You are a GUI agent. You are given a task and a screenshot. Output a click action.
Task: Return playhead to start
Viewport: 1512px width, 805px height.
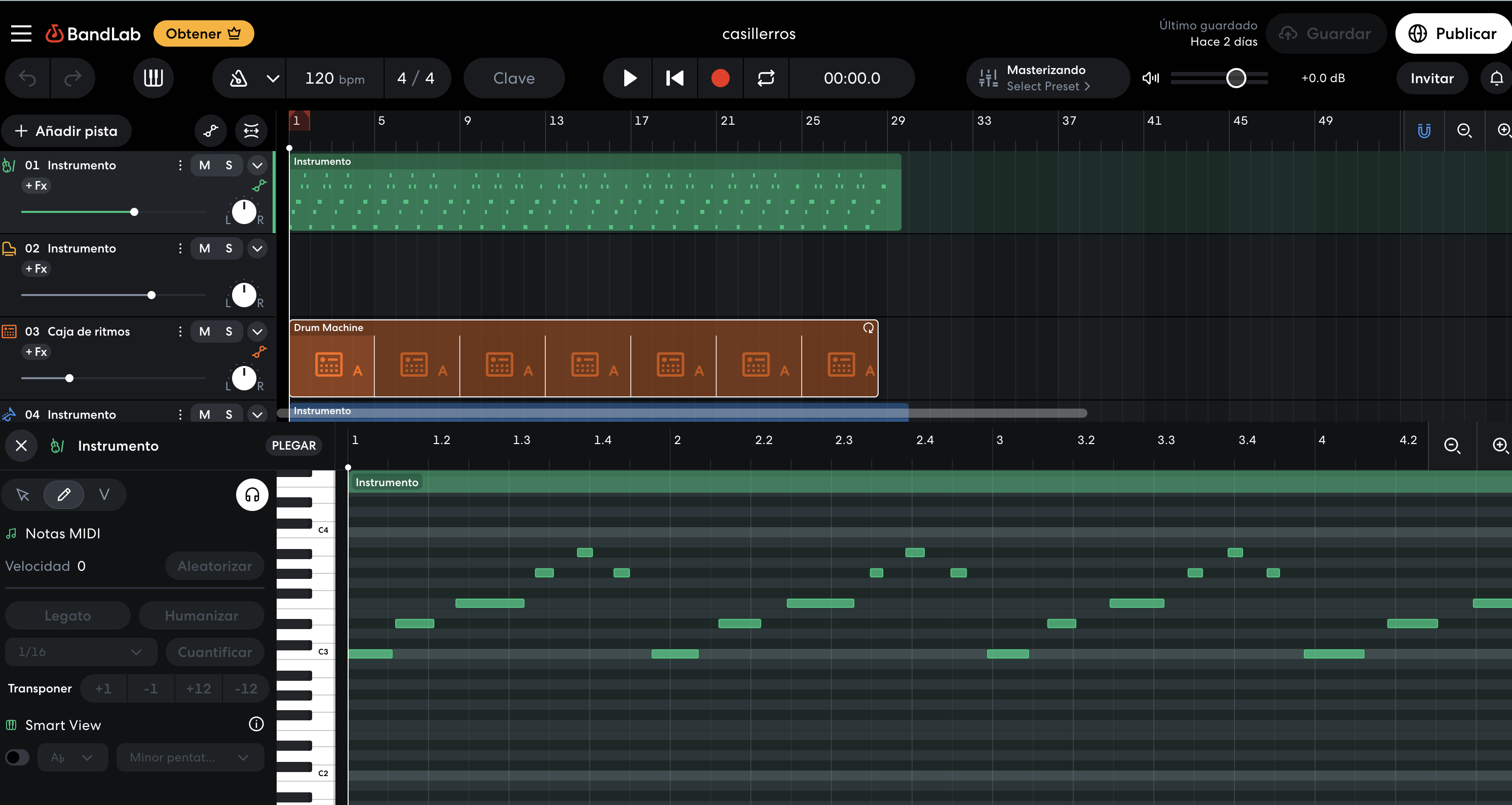[675, 78]
